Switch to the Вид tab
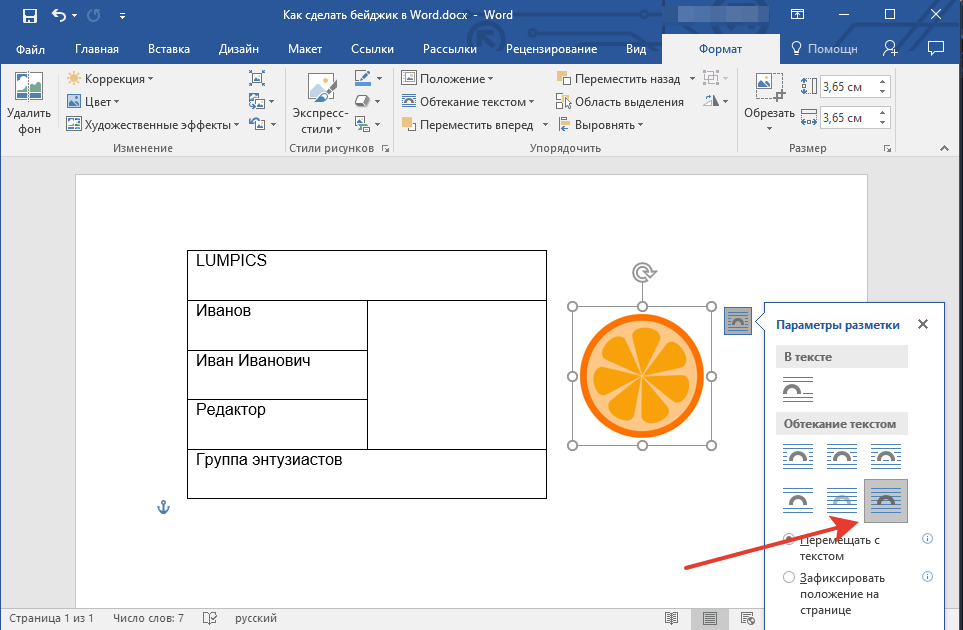The height and width of the screenshot is (630, 963). pyautogui.click(x=636, y=49)
